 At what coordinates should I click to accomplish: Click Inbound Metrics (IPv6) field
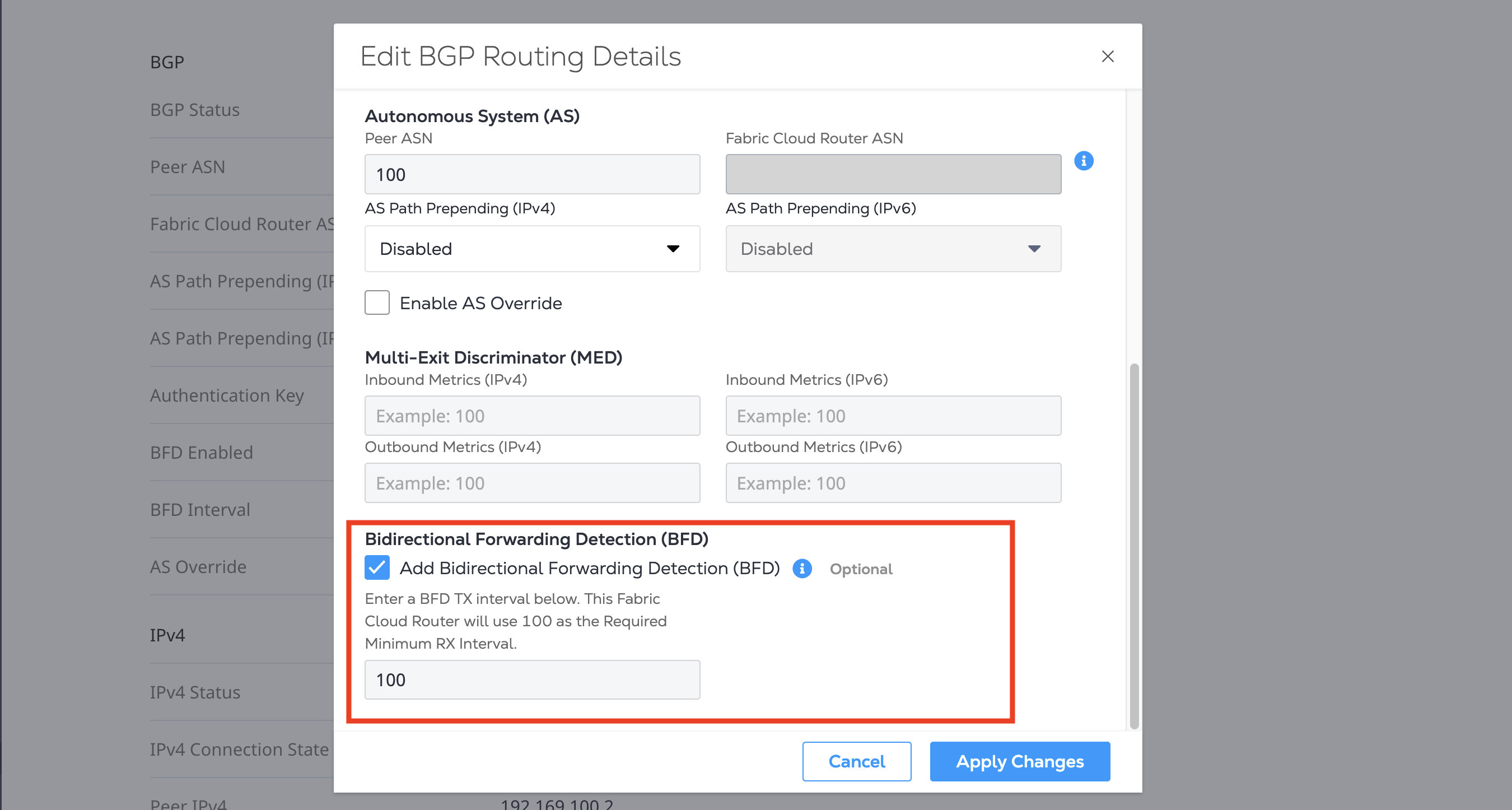click(x=893, y=416)
